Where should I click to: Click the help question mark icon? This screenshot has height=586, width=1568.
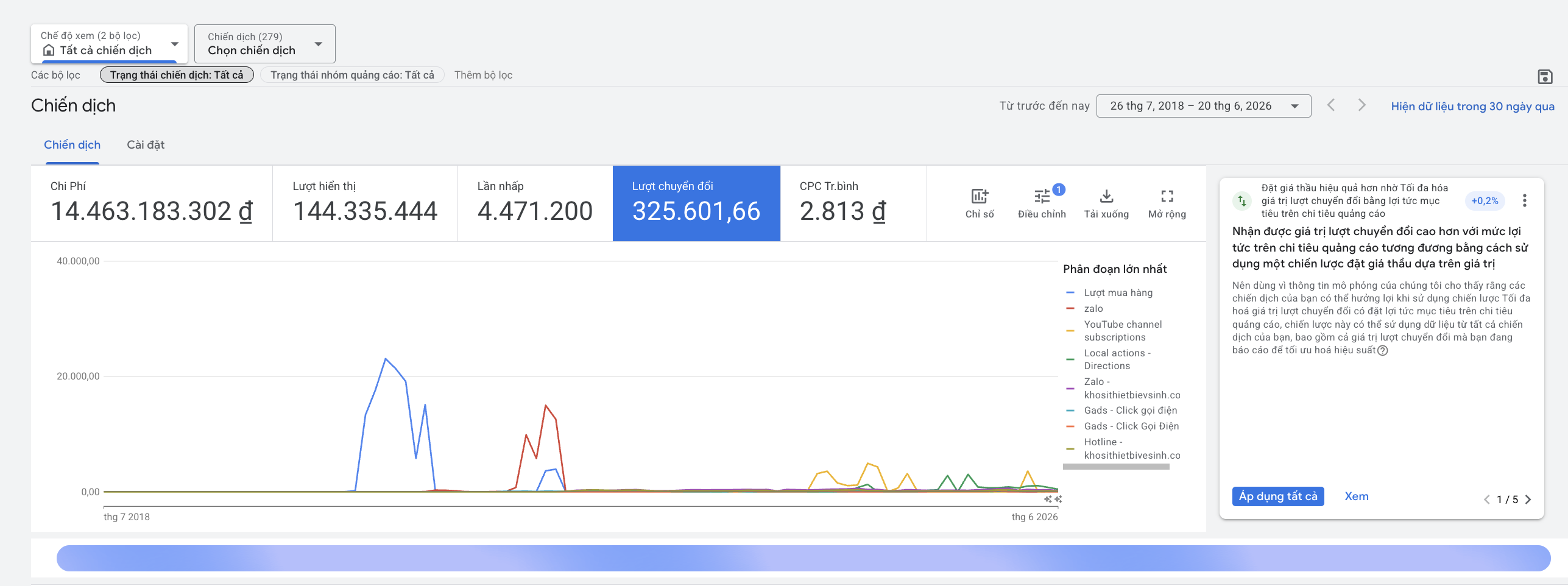1383,350
